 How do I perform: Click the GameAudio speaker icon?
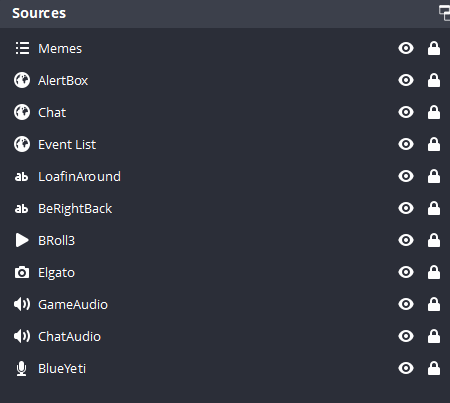point(22,304)
